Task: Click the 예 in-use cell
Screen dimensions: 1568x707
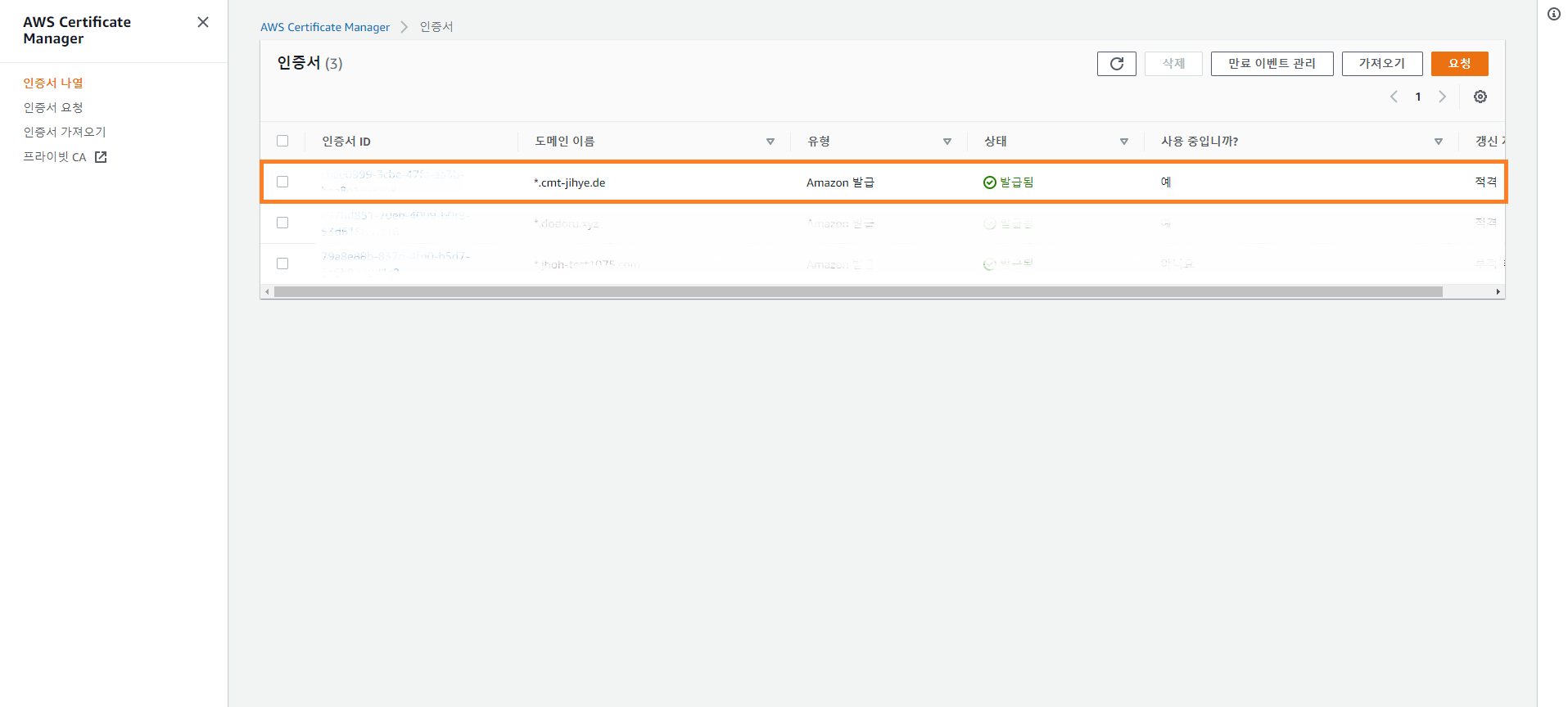Action: point(1166,182)
